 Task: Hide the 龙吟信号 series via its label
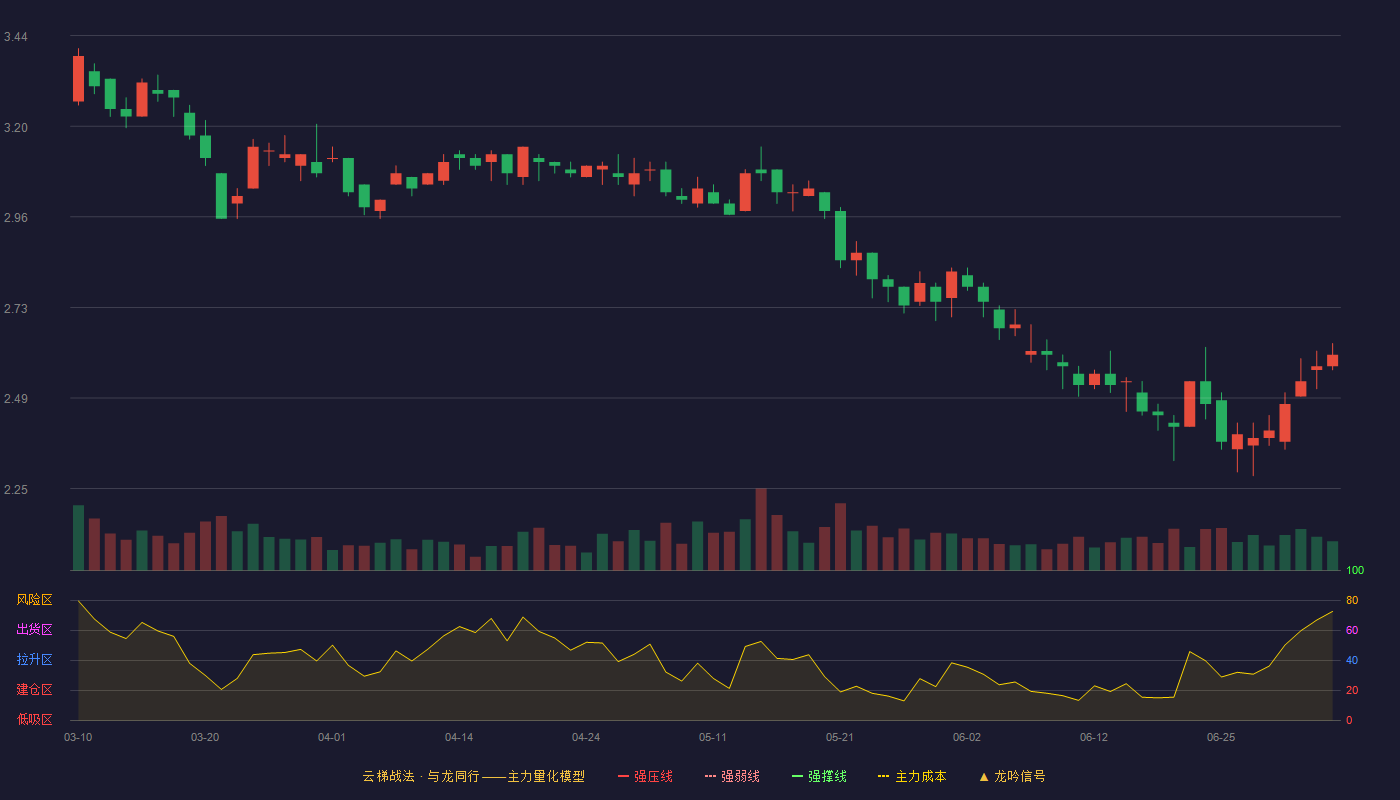[1020, 776]
